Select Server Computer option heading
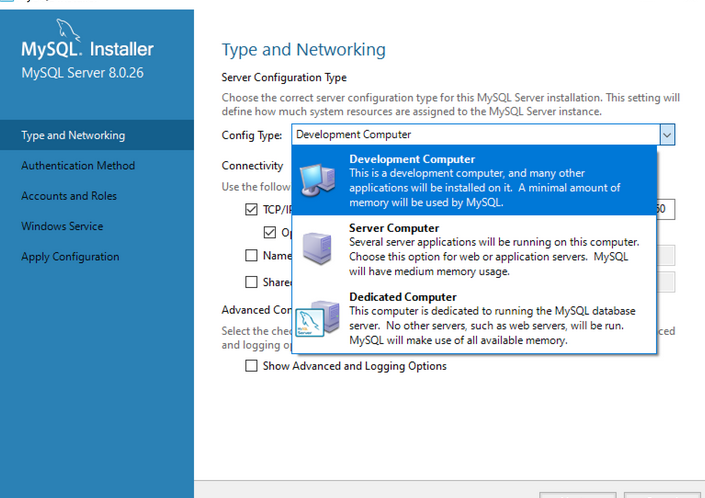Viewport: 705px width, 498px height. (394, 228)
